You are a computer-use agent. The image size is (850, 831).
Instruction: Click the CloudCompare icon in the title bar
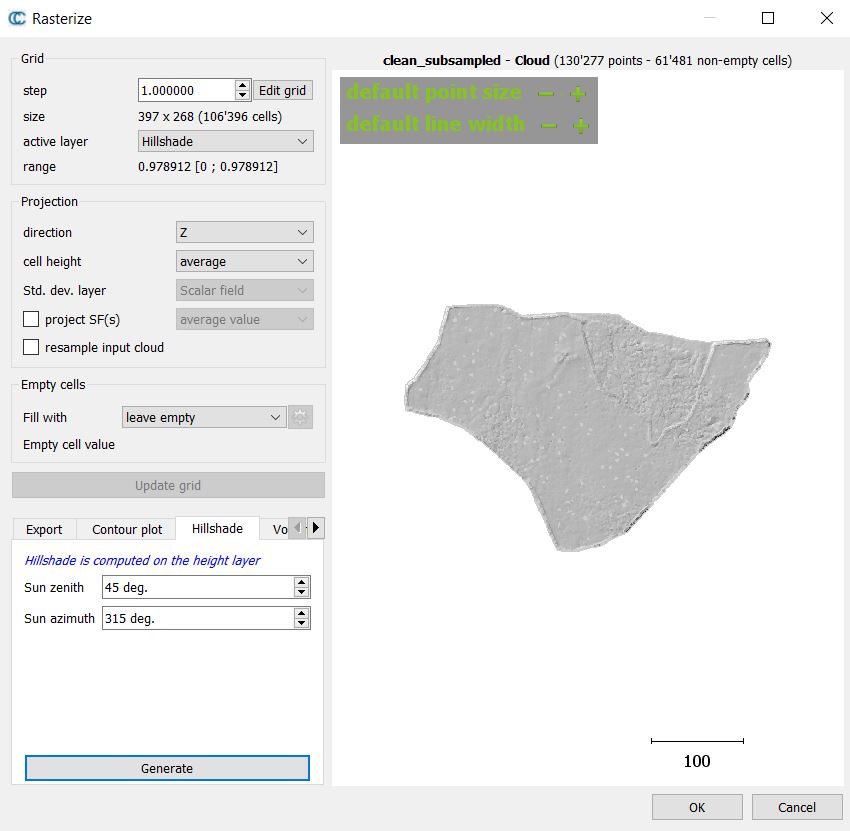point(16,18)
